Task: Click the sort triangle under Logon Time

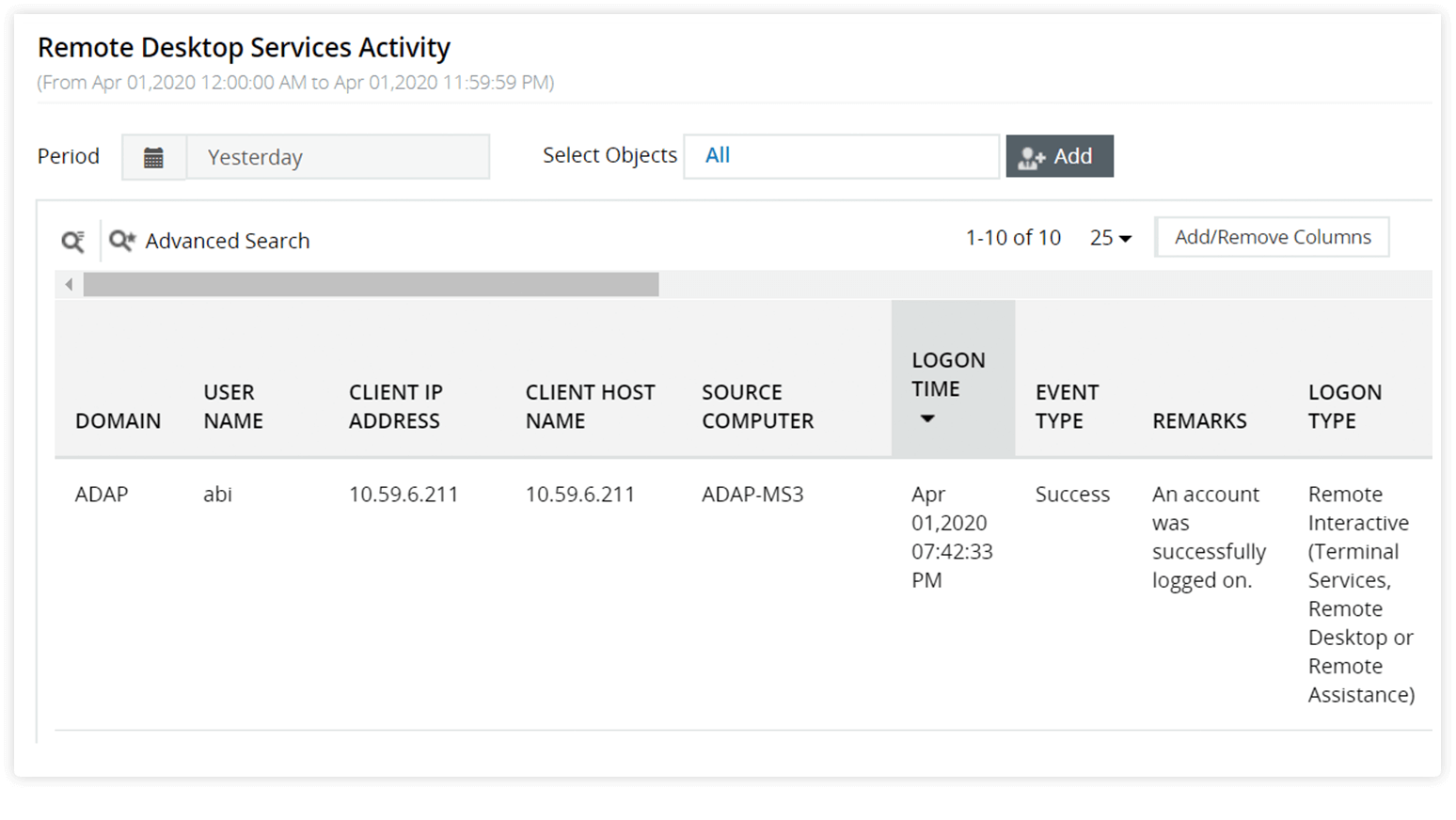Action: click(927, 418)
